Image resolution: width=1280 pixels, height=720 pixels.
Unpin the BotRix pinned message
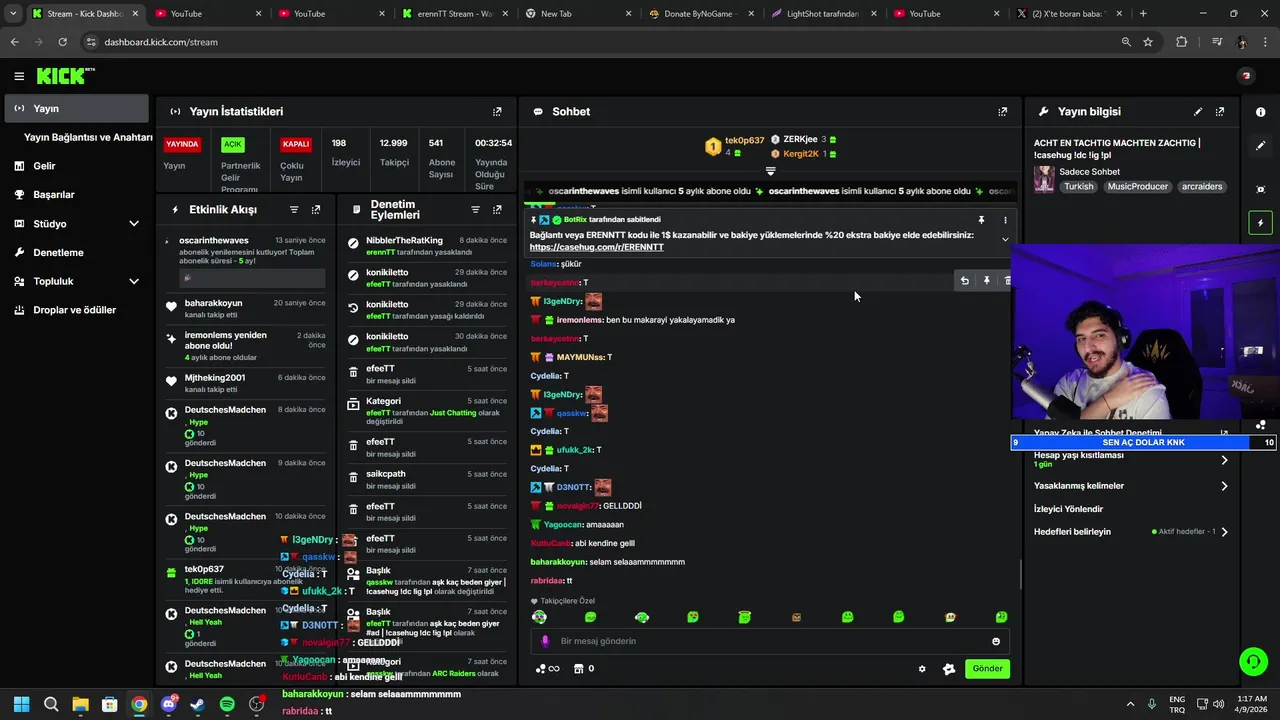click(981, 220)
